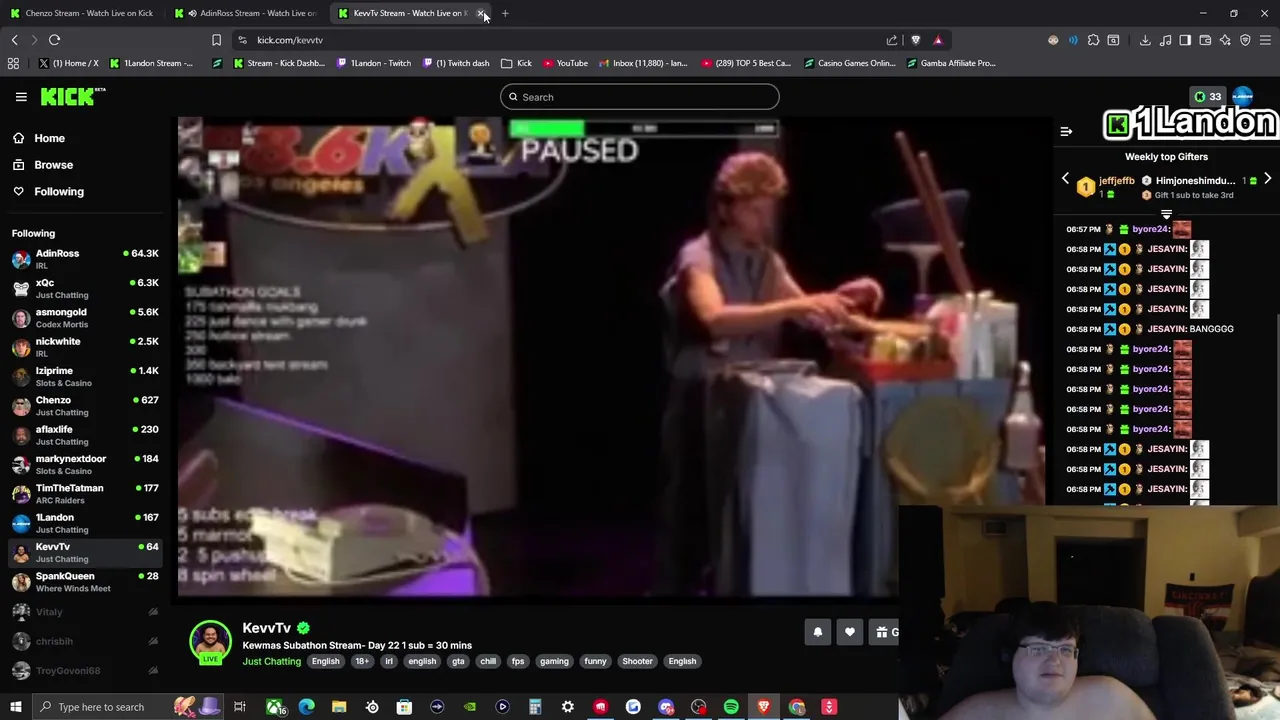Click the user profile avatar in the header
The width and height of the screenshot is (1280, 720).
tap(1243, 97)
